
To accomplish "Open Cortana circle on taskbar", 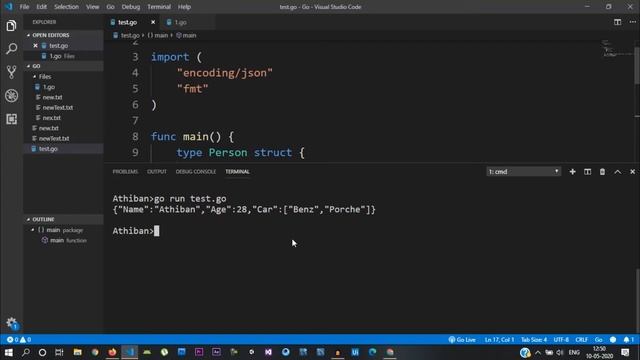I will 42,352.
